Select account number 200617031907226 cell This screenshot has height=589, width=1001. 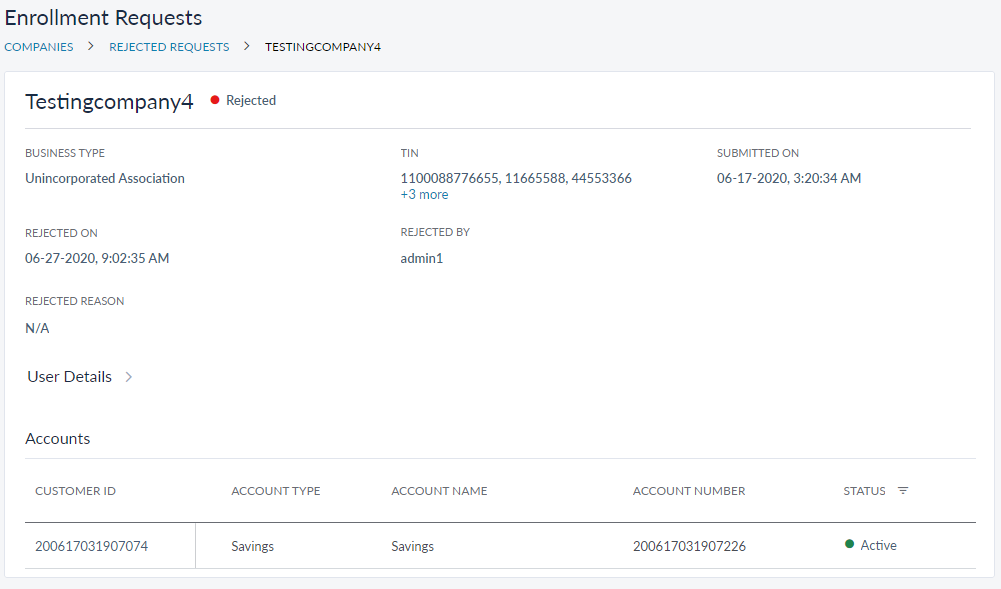coord(689,546)
